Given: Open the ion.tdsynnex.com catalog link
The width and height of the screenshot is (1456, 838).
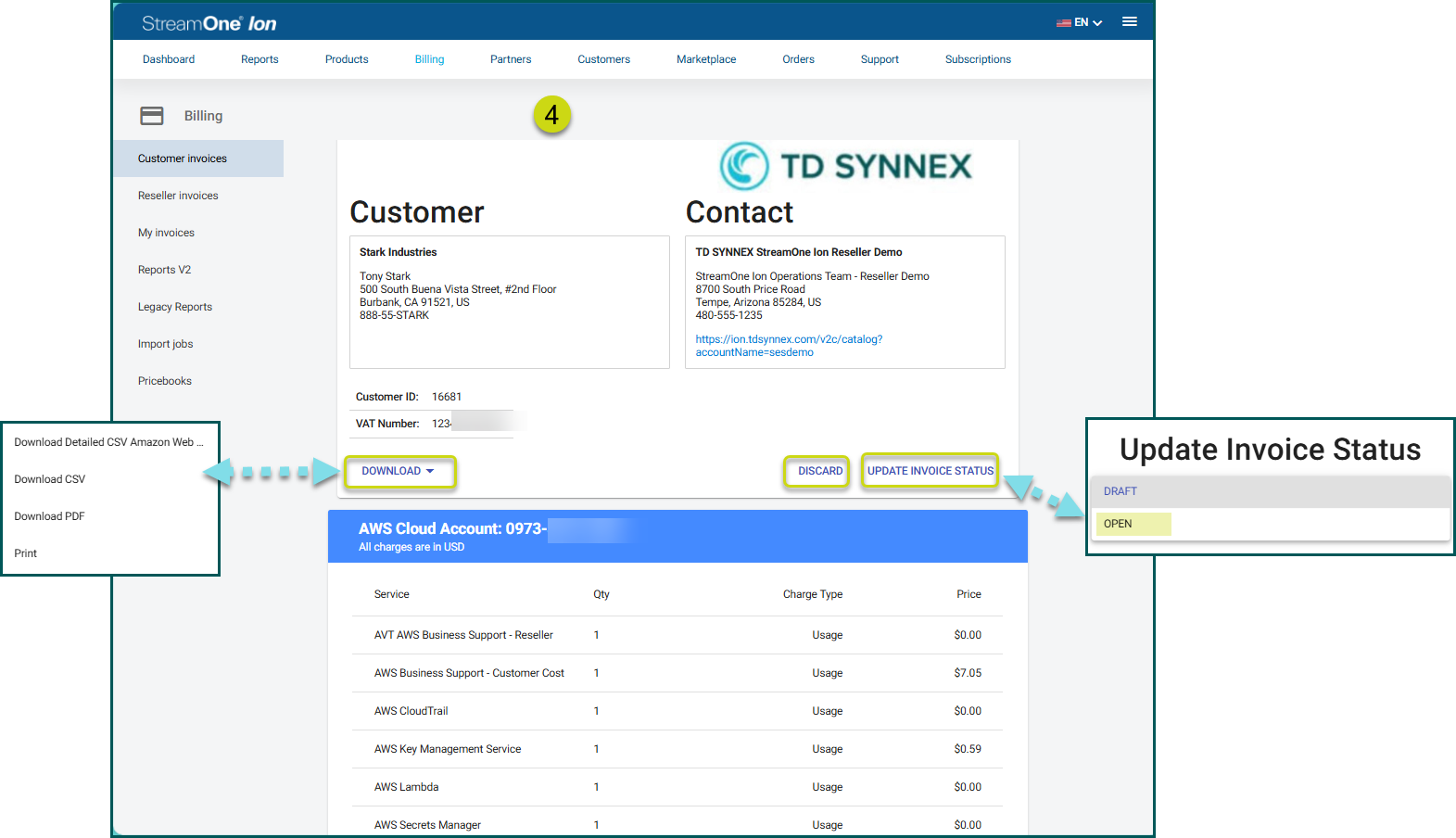Looking at the screenshot, I should [x=789, y=346].
